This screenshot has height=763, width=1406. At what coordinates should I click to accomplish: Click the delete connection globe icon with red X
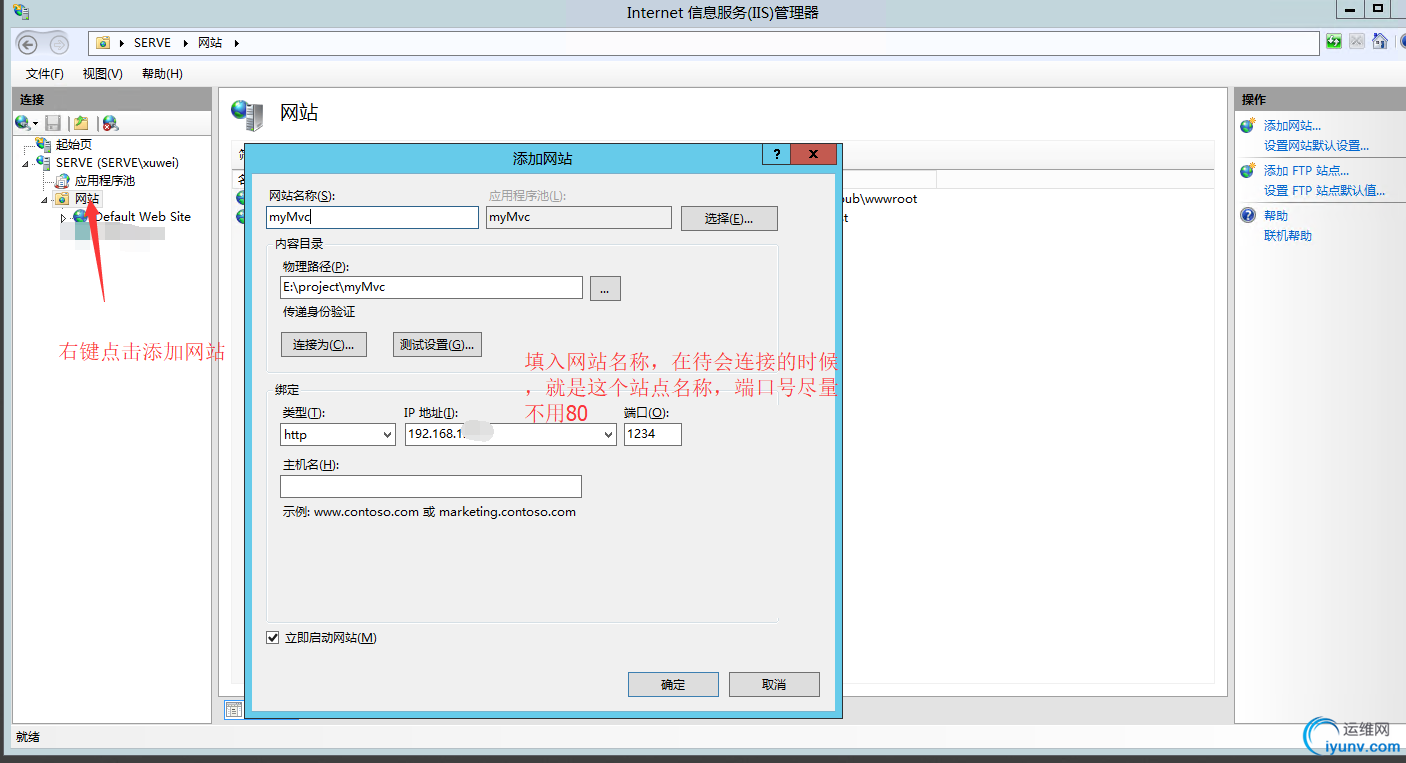click(110, 123)
